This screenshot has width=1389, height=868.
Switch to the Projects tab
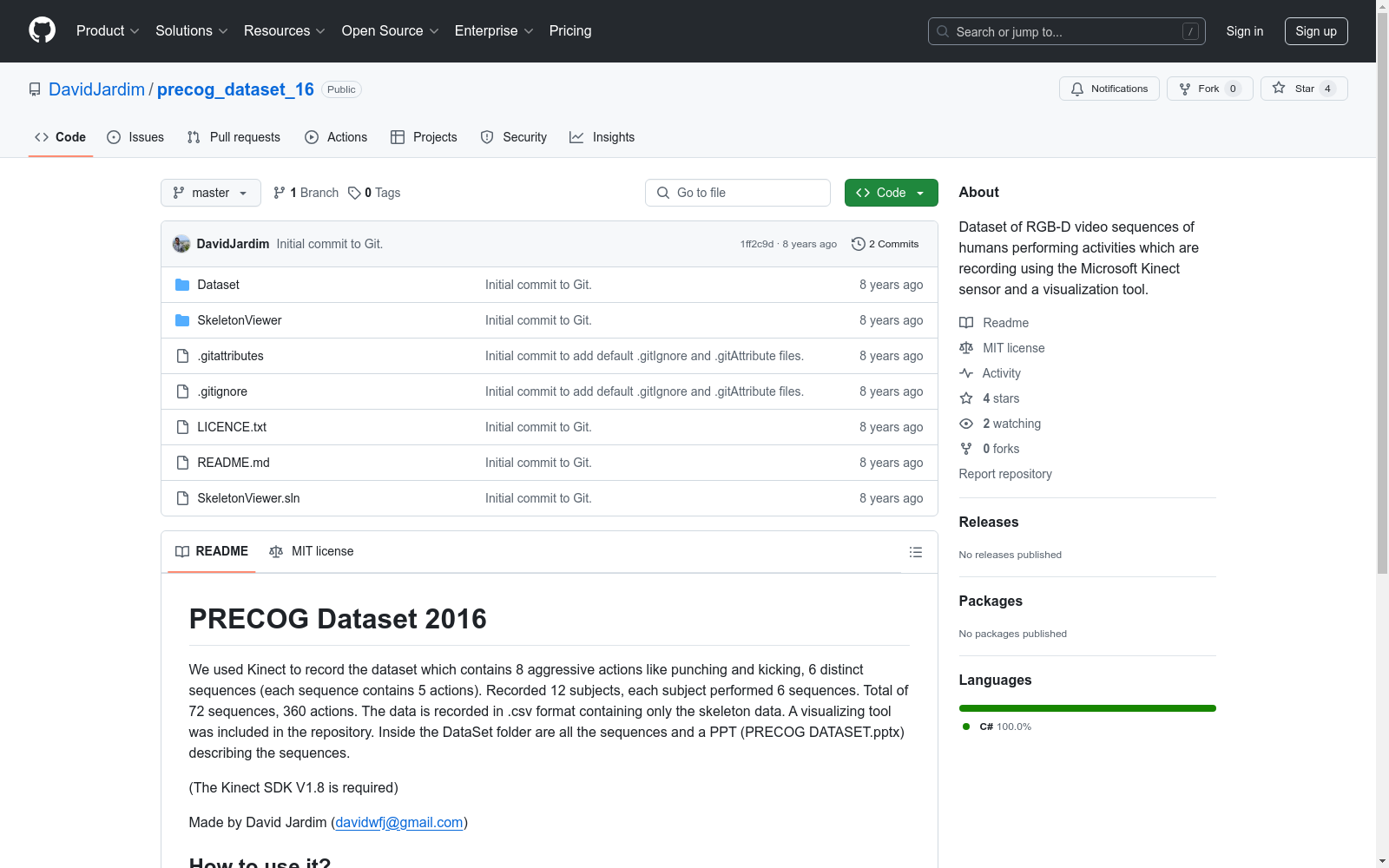point(424,137)
